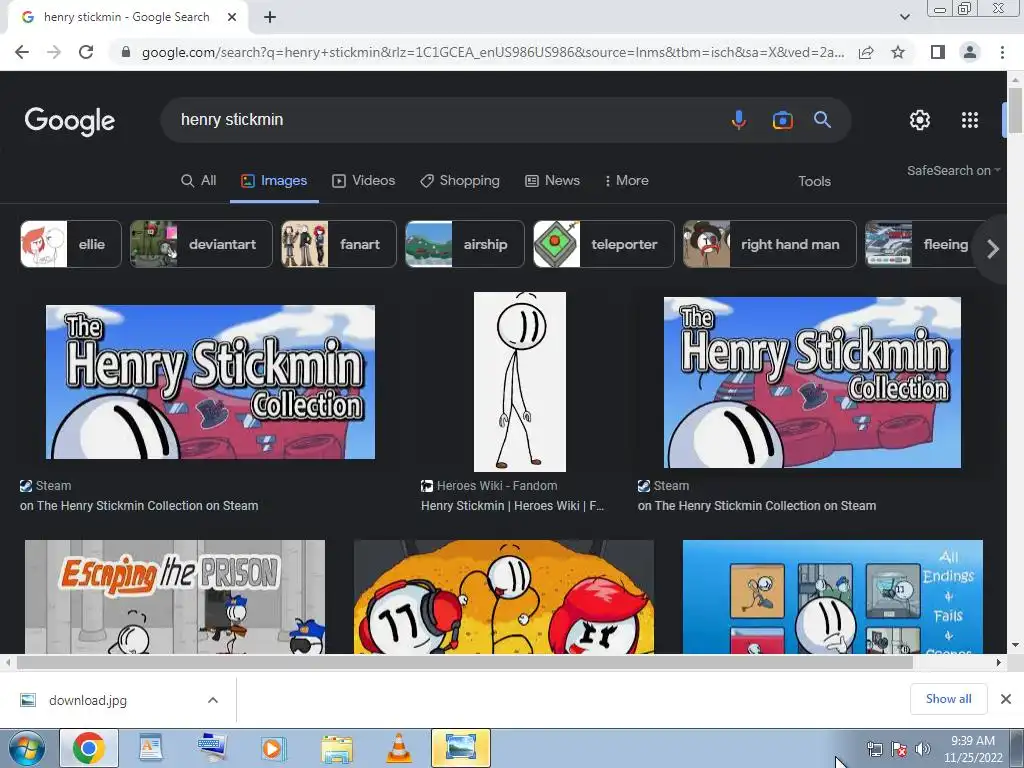Open Windows Media Player from taskbar
The image size is (1024, 768).
pyautogui.click(x=273, y=748)
